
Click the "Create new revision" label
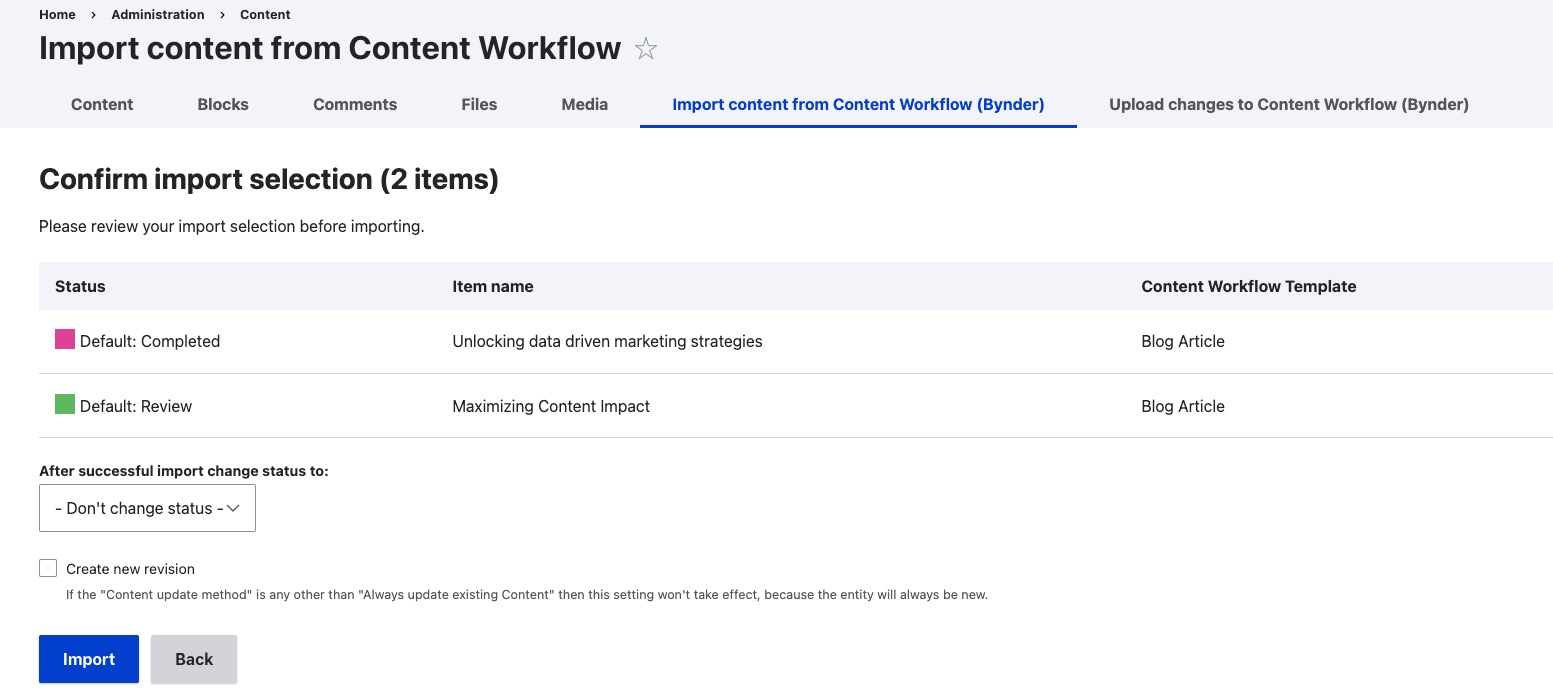pos(130,569)
